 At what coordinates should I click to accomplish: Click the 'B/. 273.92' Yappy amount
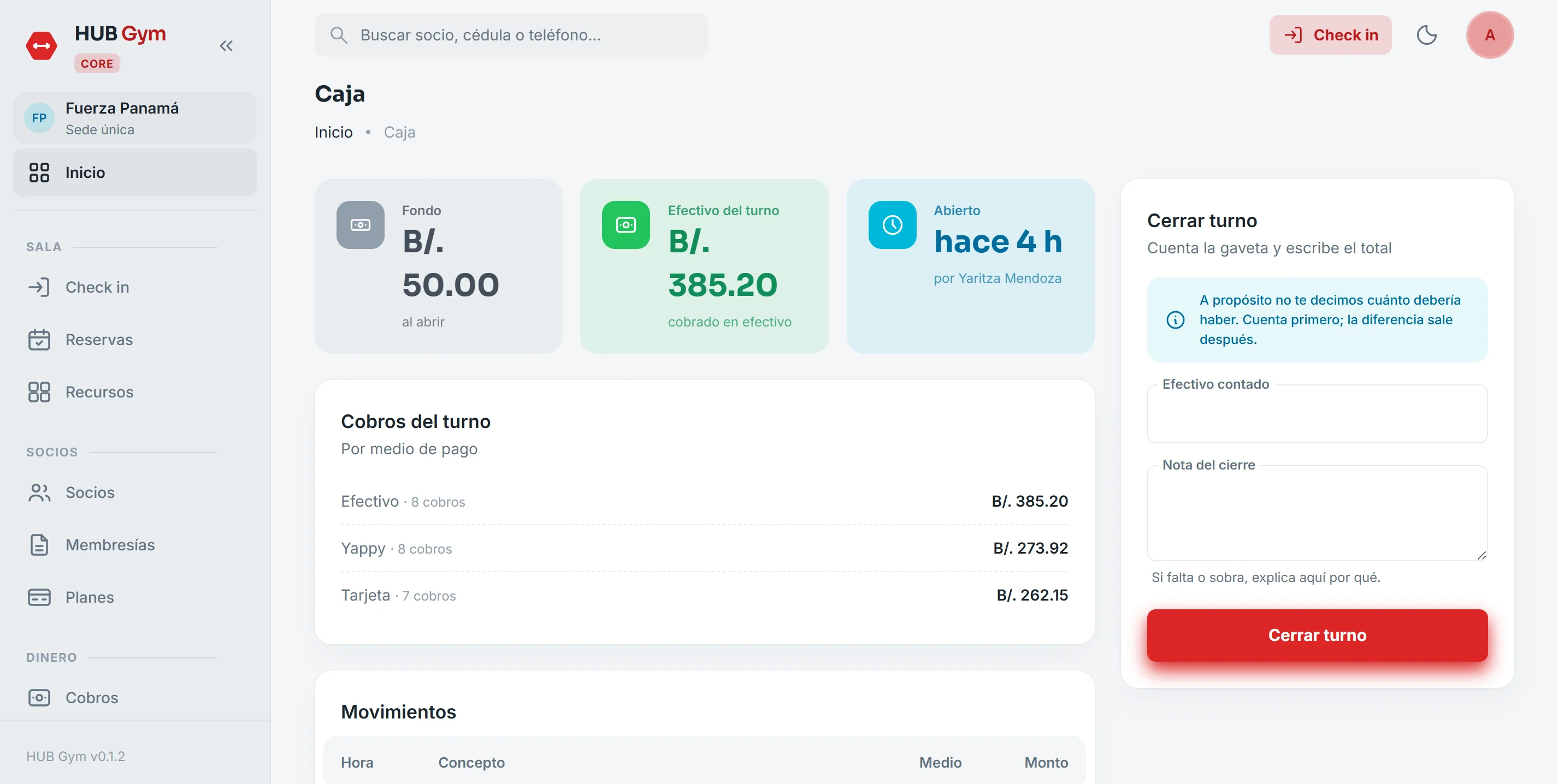[1031, 548]
